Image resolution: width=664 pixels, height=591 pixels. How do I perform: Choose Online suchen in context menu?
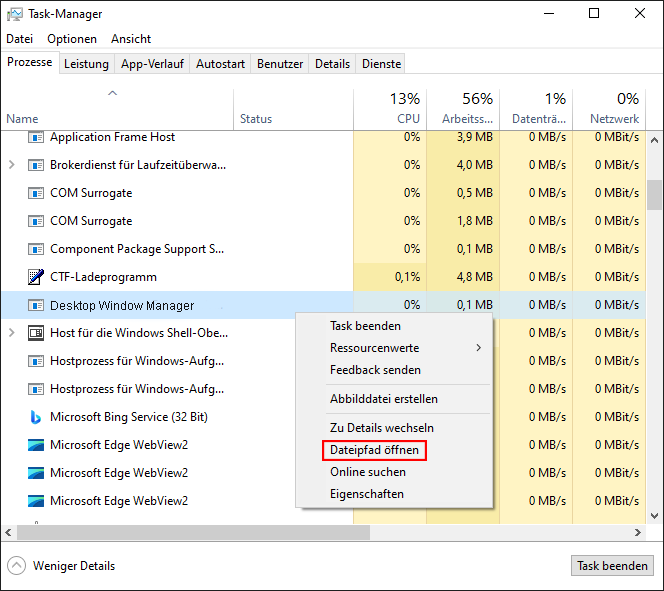[368, 472]
